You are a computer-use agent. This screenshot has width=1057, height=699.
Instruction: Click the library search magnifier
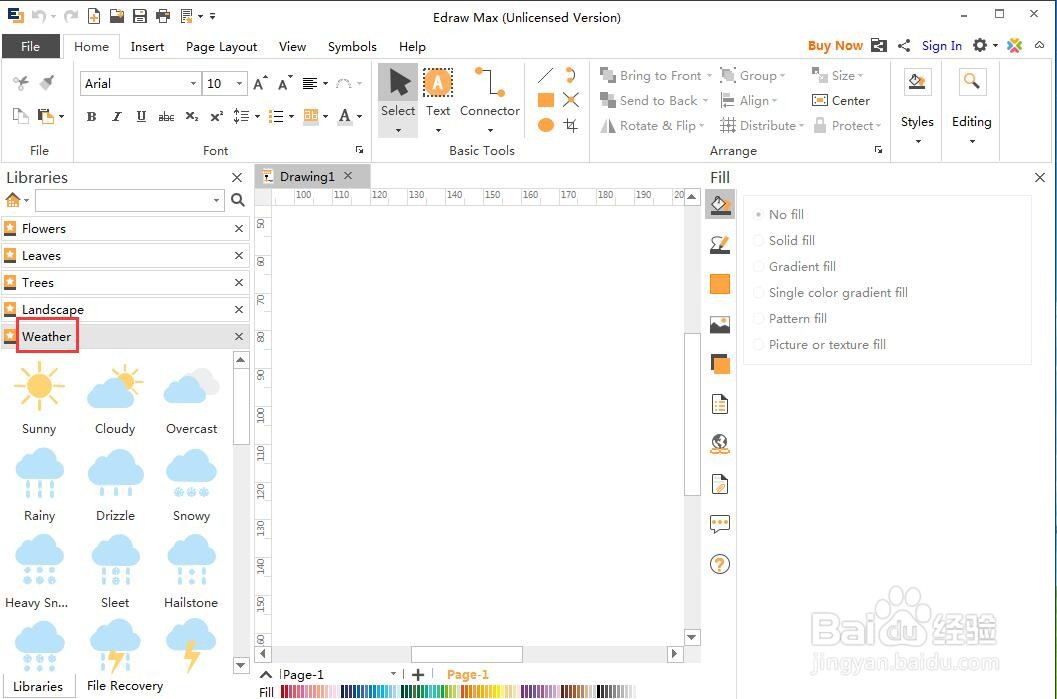point(237,200)
